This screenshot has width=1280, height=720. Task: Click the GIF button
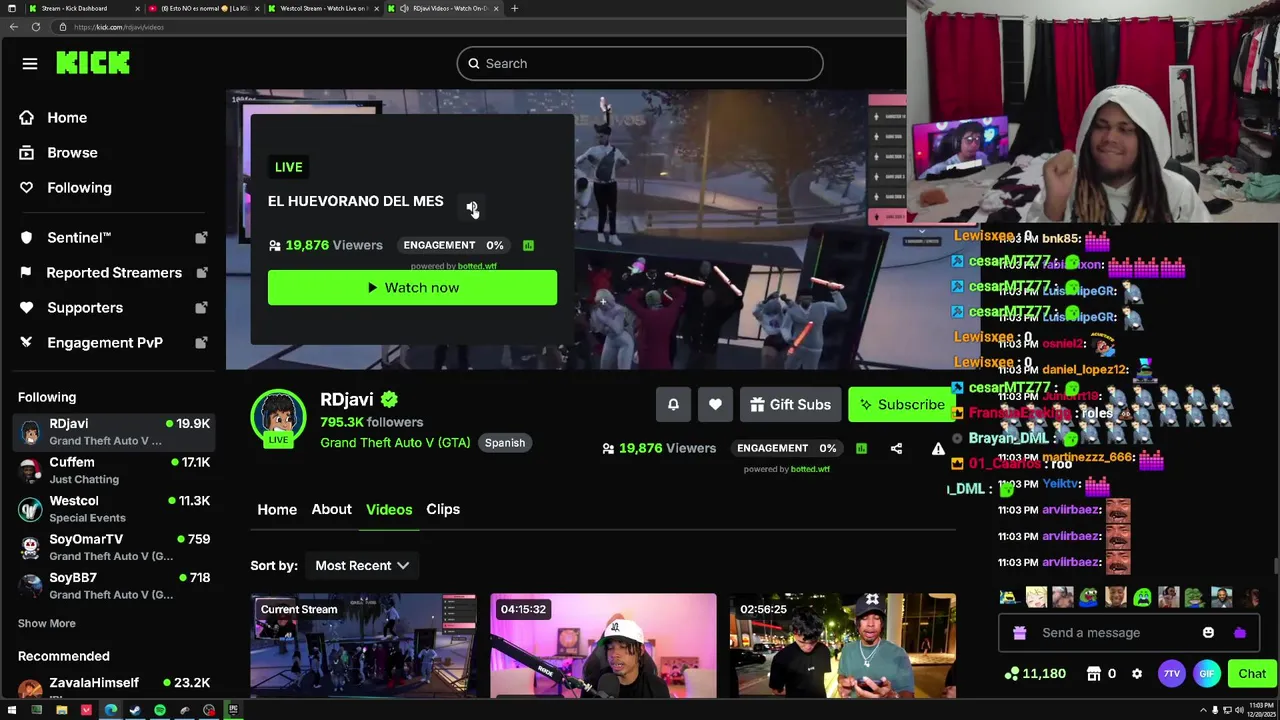coord(1206,674)
